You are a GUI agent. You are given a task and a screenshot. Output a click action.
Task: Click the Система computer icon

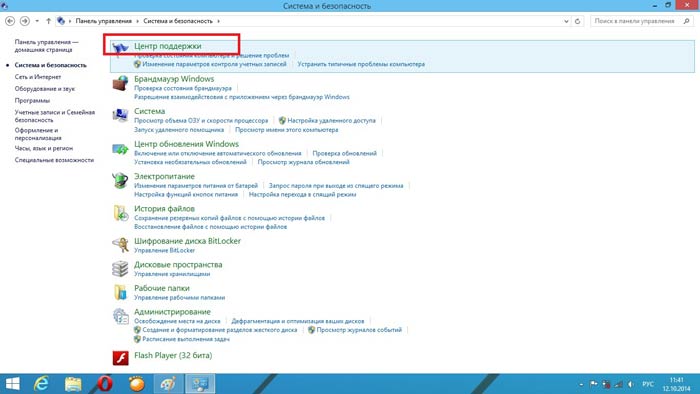pos(120,115)
